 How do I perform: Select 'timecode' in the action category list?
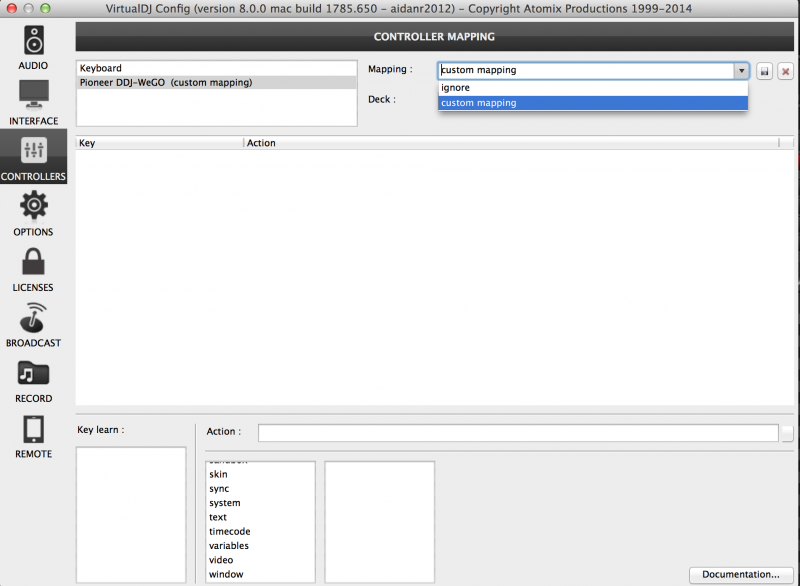pos(260,531)
